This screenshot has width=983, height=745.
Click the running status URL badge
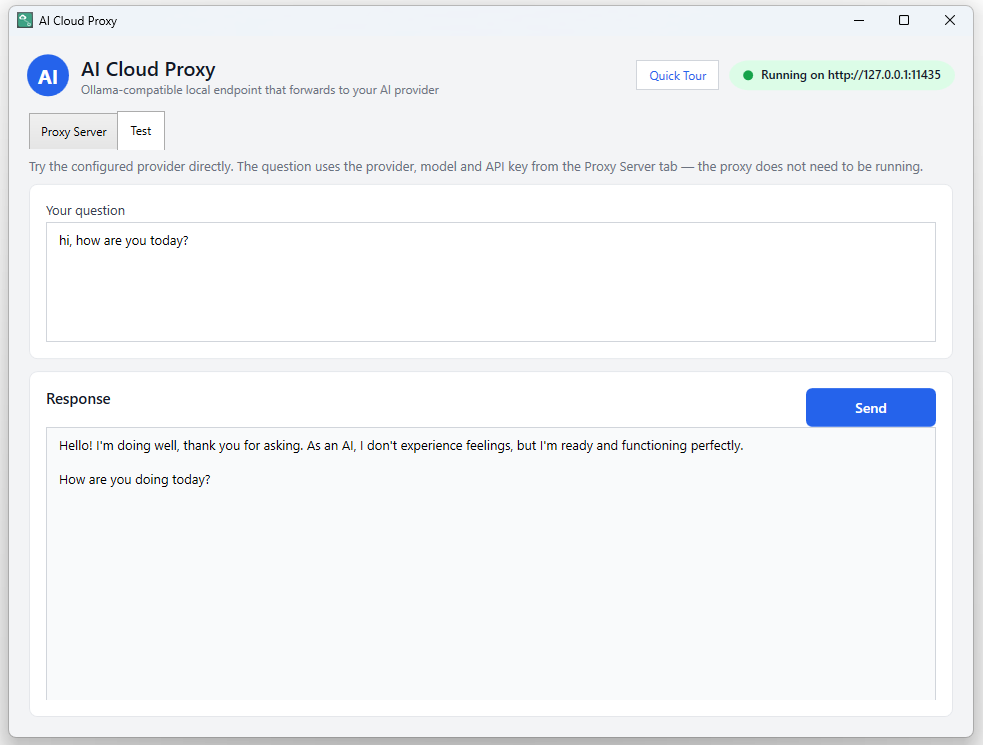pos(842,75)
